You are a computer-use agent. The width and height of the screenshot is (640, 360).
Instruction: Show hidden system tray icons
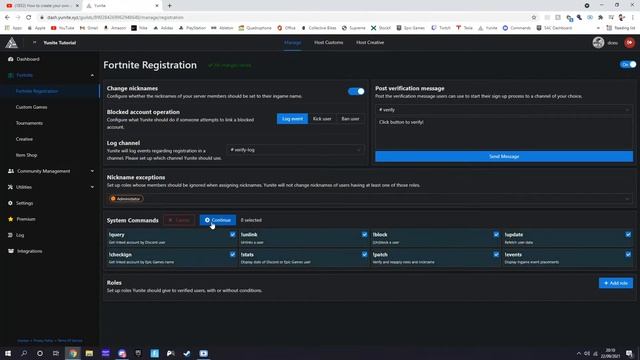pos(578,353)
